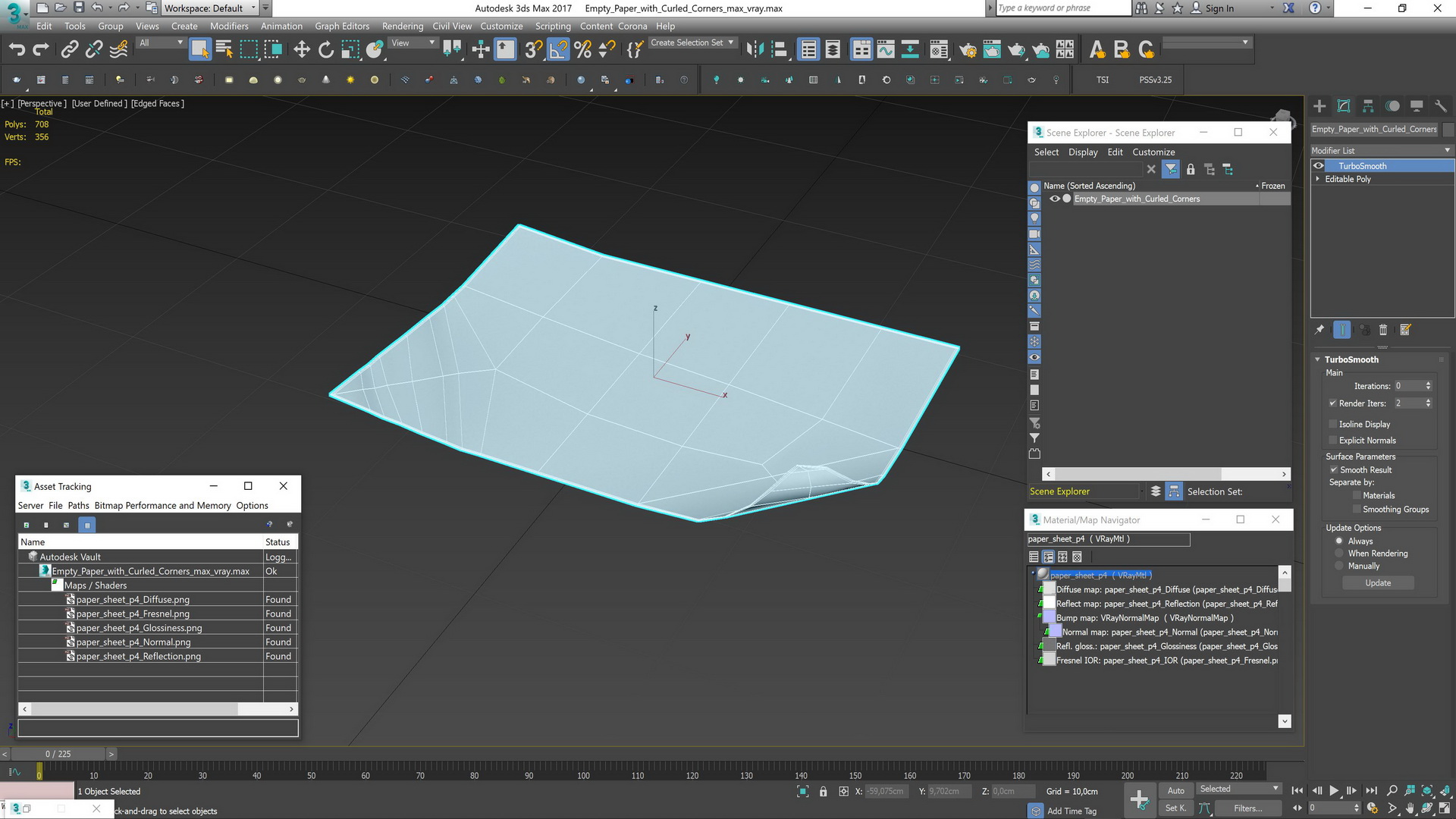The width and height of the screenshot is (1456, 819).
Task: Open Scene Explorer Display menu
Action: [x=1083, y=152]
